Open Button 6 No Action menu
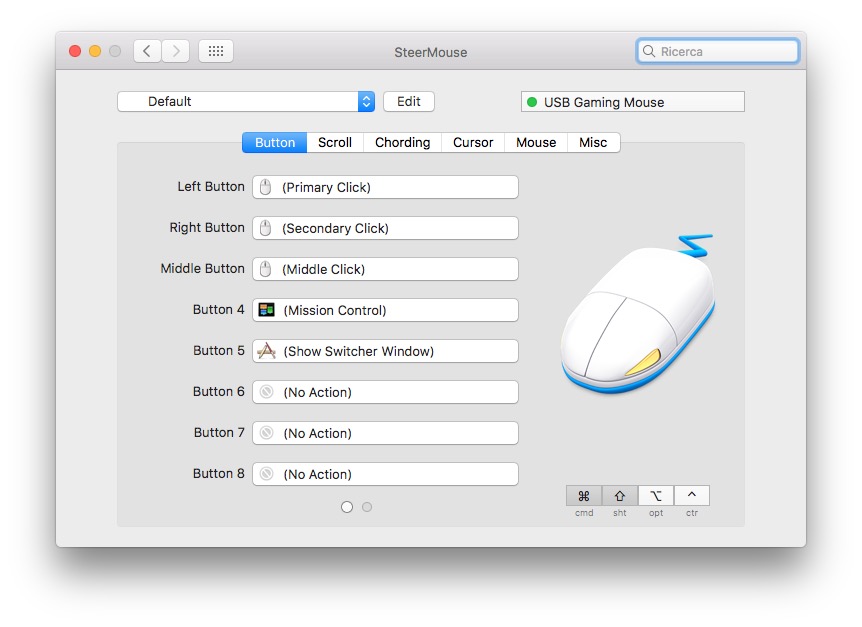Image resolution: width=862 pixels, height=627 pixels. pos(385,392)
